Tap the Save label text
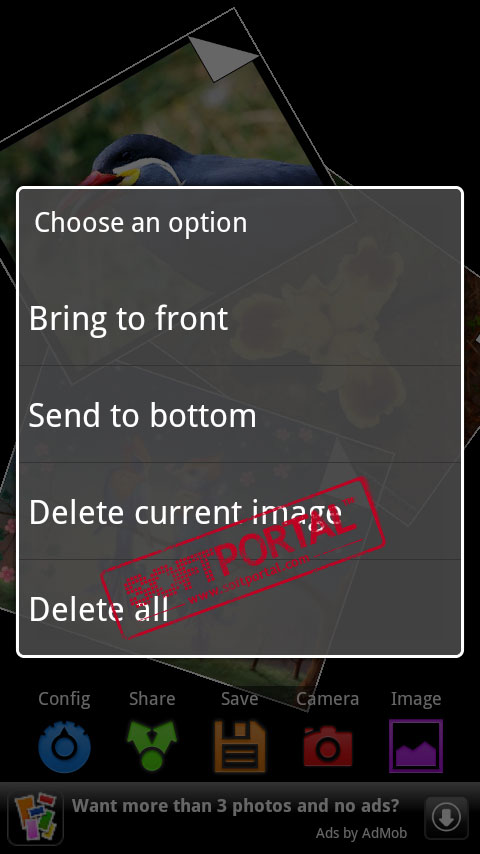The image size is (480, 854). (x=240, y=699)
